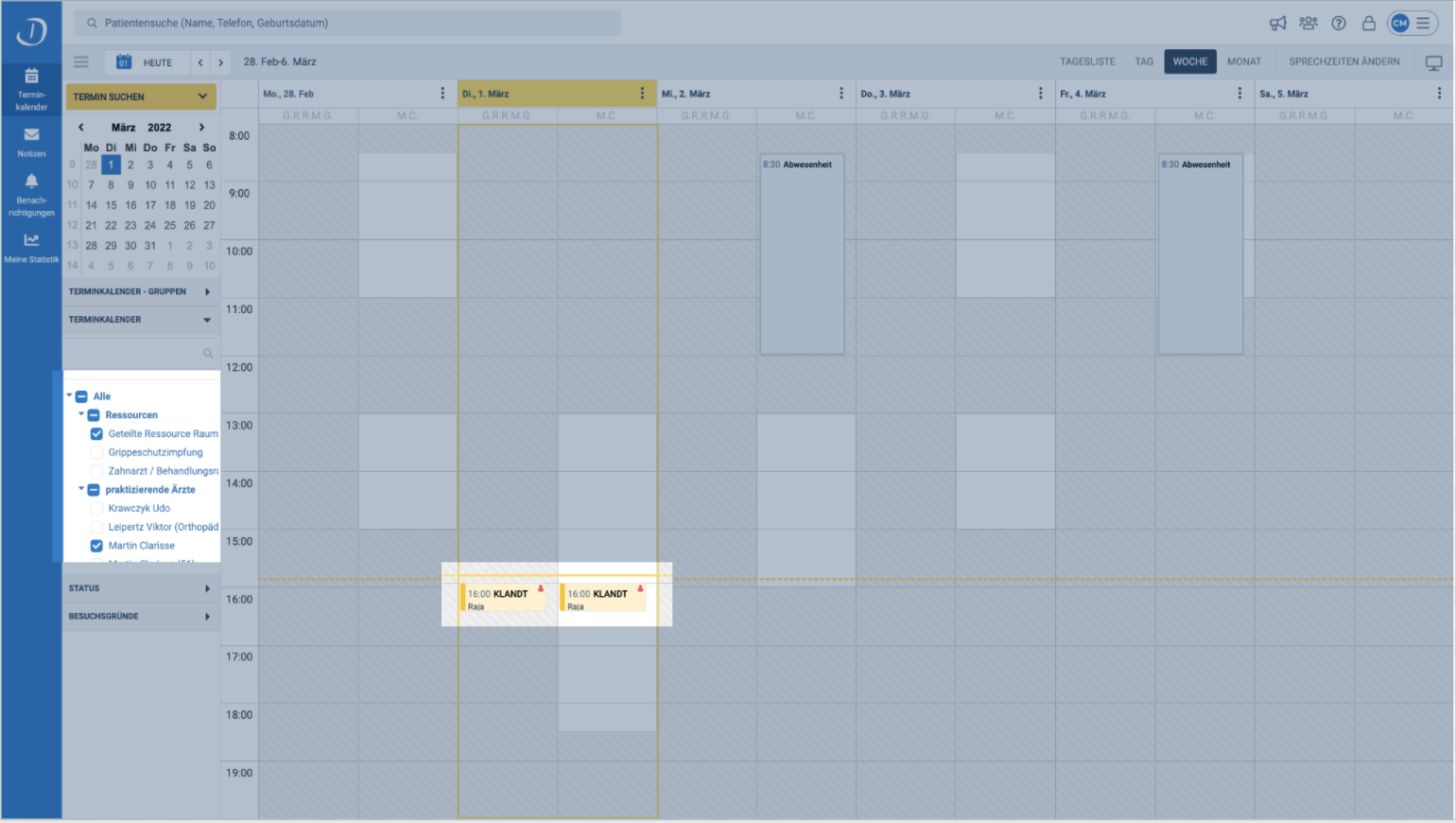The width and height of the screenshot is (1456, 823).
Task: Switch to the Monat view tab
Action: (1244, 61)
